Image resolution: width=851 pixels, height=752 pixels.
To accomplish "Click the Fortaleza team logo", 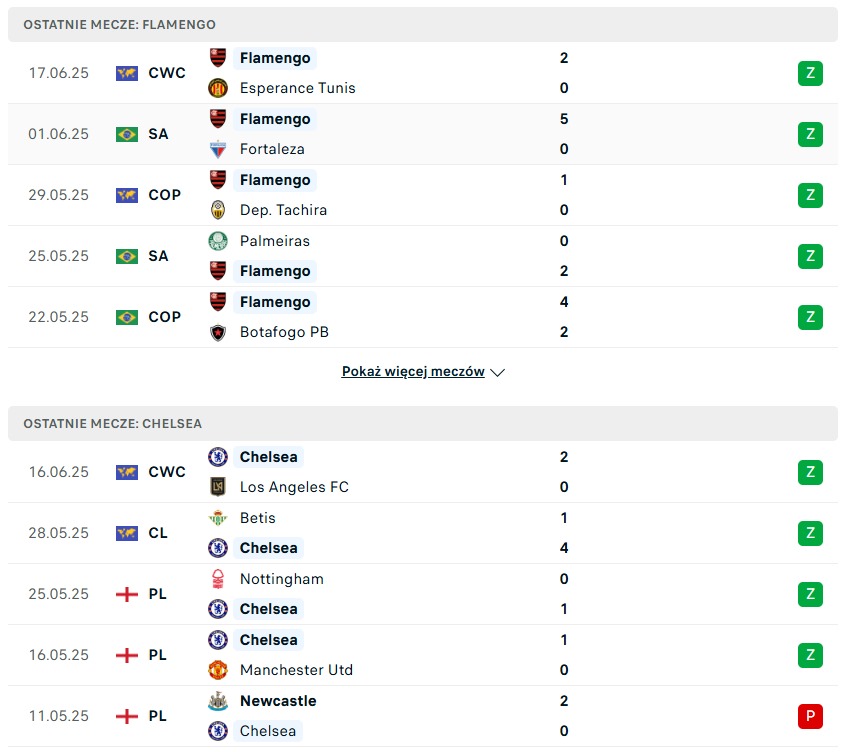I will coord(218,149).
